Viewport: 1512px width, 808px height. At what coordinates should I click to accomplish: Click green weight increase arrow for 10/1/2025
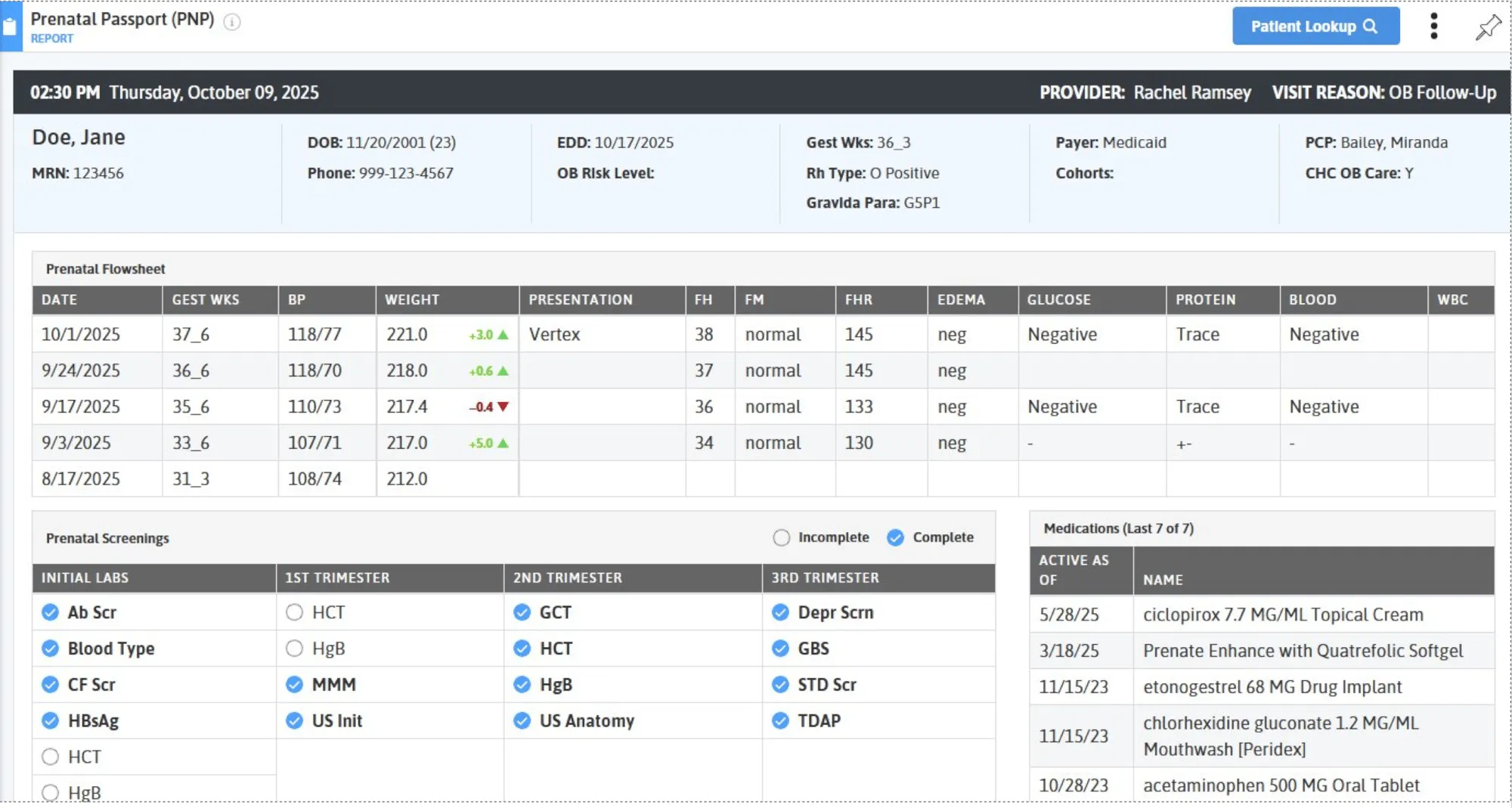[x=503, y=335]
